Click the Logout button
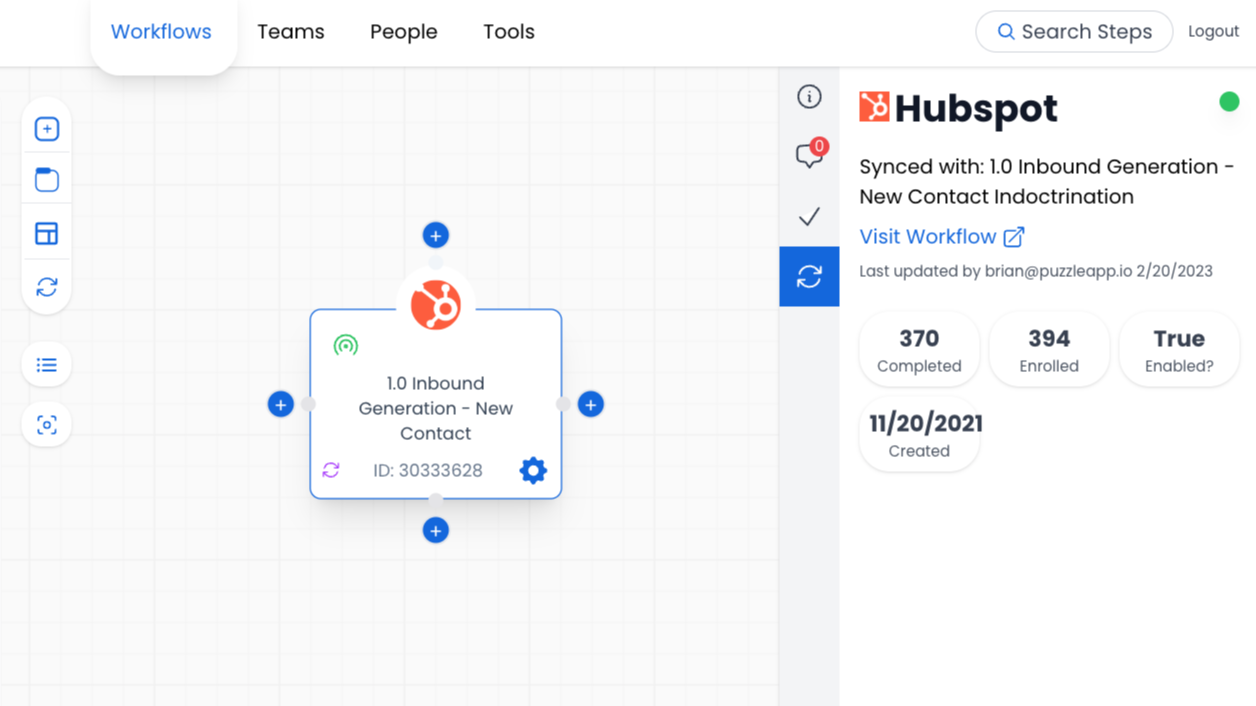The height and width of the screenshot is (706, 1256). click(x=1213, y=31)
